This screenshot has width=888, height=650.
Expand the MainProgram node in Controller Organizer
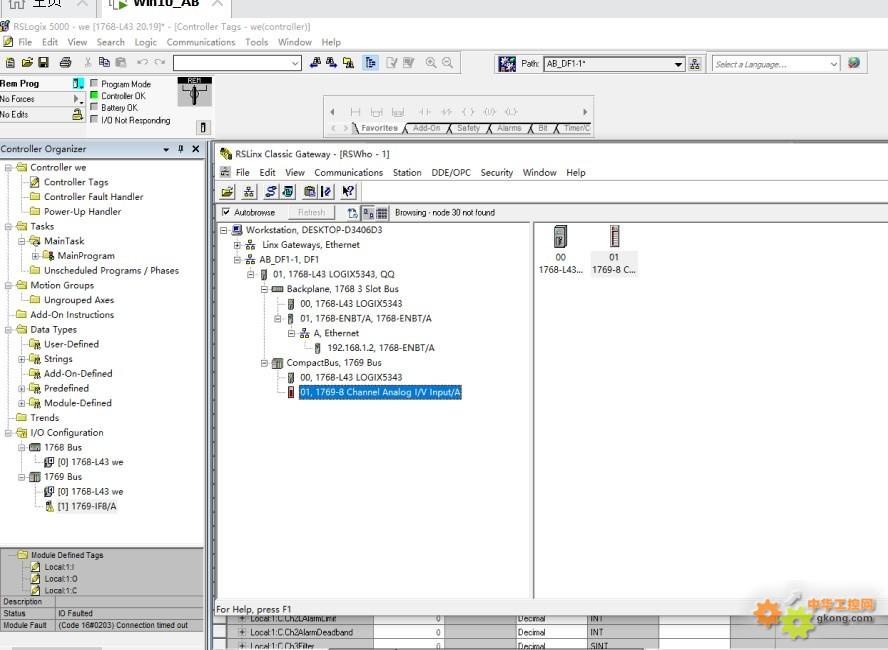(35, 256)
